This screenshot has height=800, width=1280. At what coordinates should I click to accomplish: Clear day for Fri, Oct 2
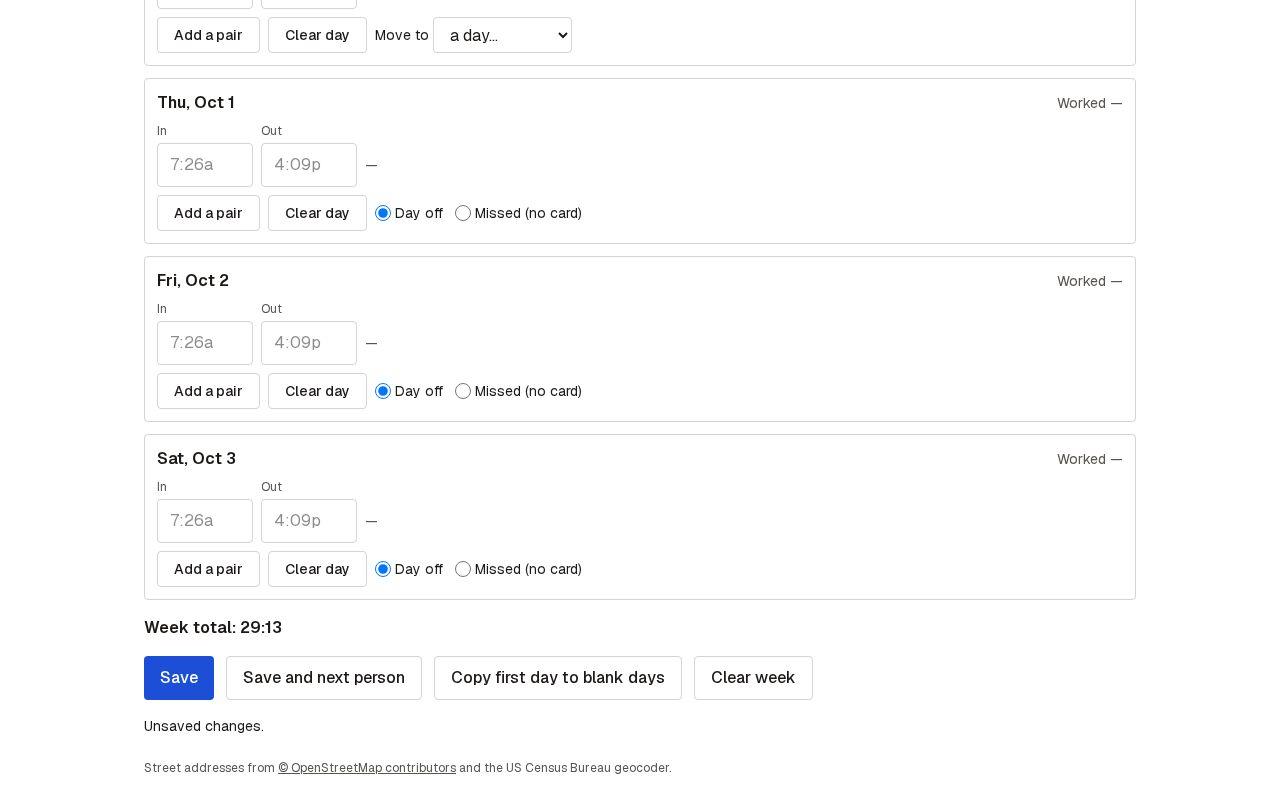click(317, 391)
